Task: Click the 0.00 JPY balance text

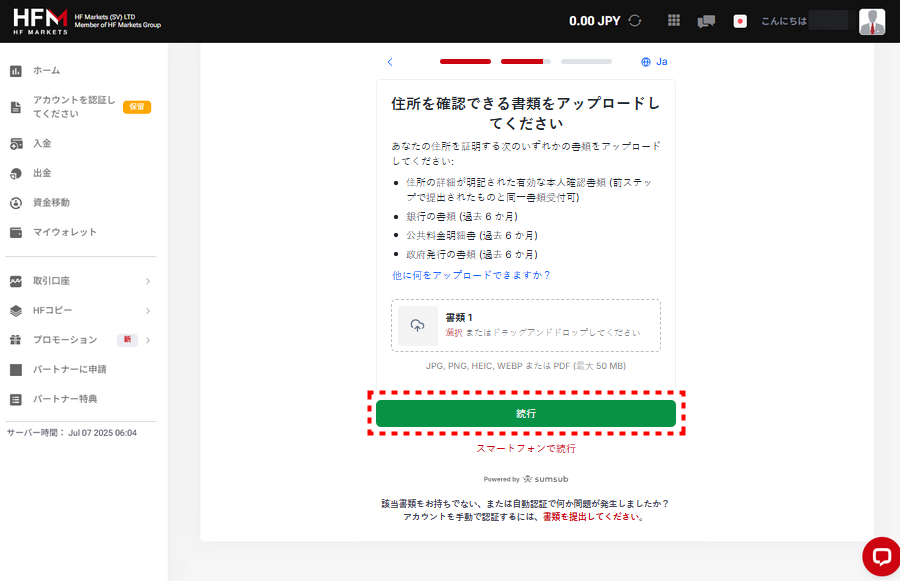Action: pyautogui.click(x=595, y=21)
